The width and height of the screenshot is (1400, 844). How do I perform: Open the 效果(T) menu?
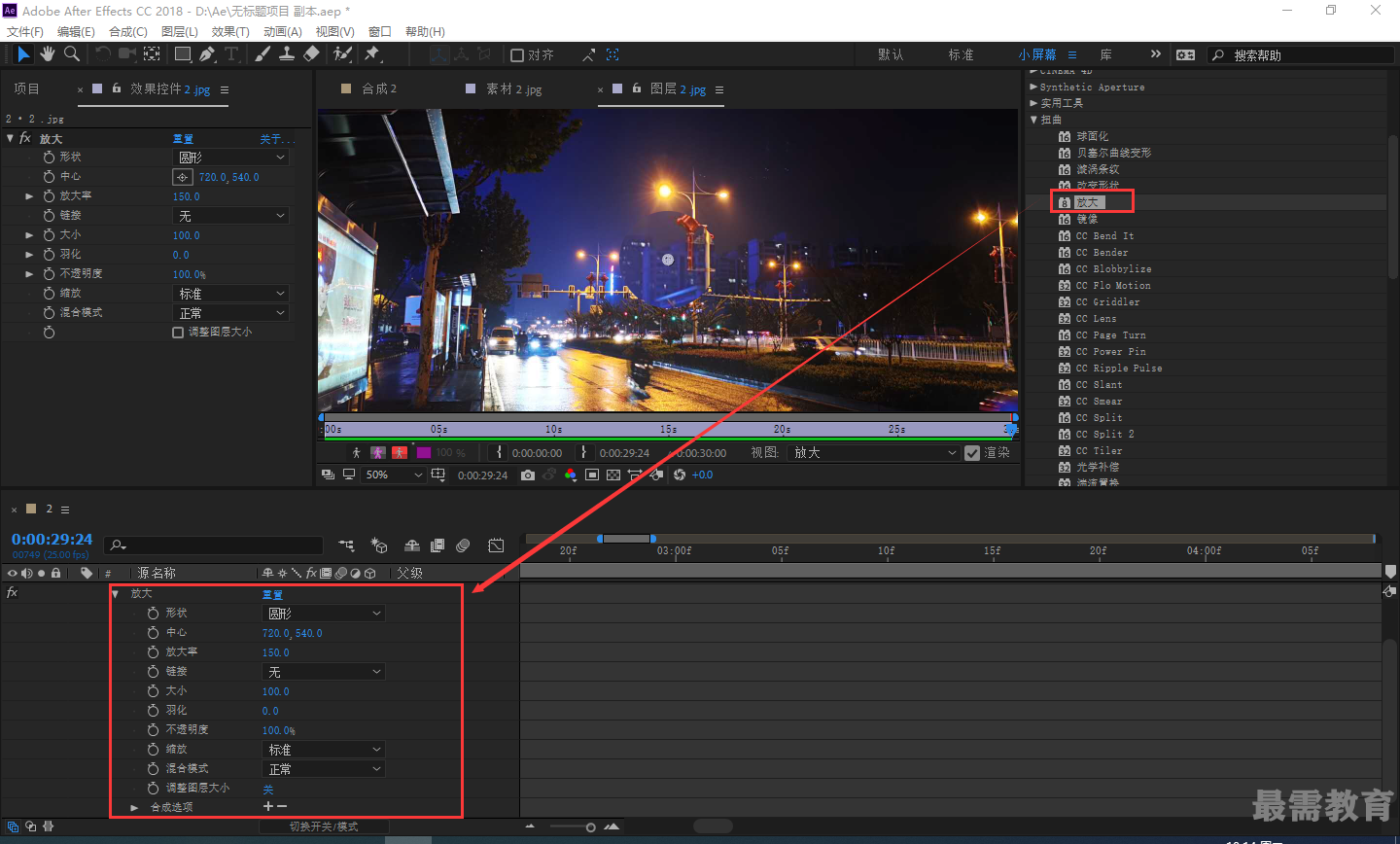pyautogui.click(x=230, y=32)
